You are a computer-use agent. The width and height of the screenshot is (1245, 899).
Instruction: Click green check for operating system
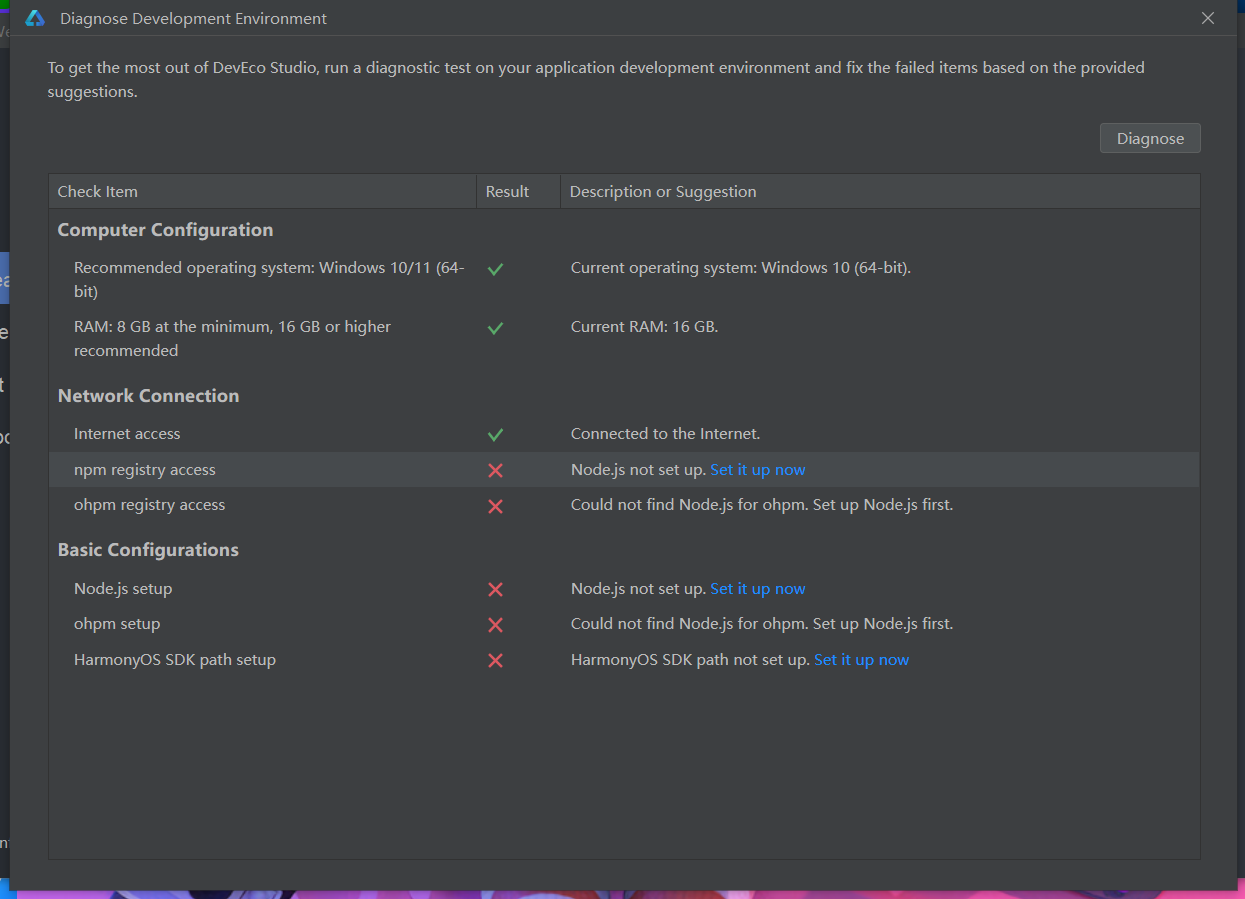(495, 269)
